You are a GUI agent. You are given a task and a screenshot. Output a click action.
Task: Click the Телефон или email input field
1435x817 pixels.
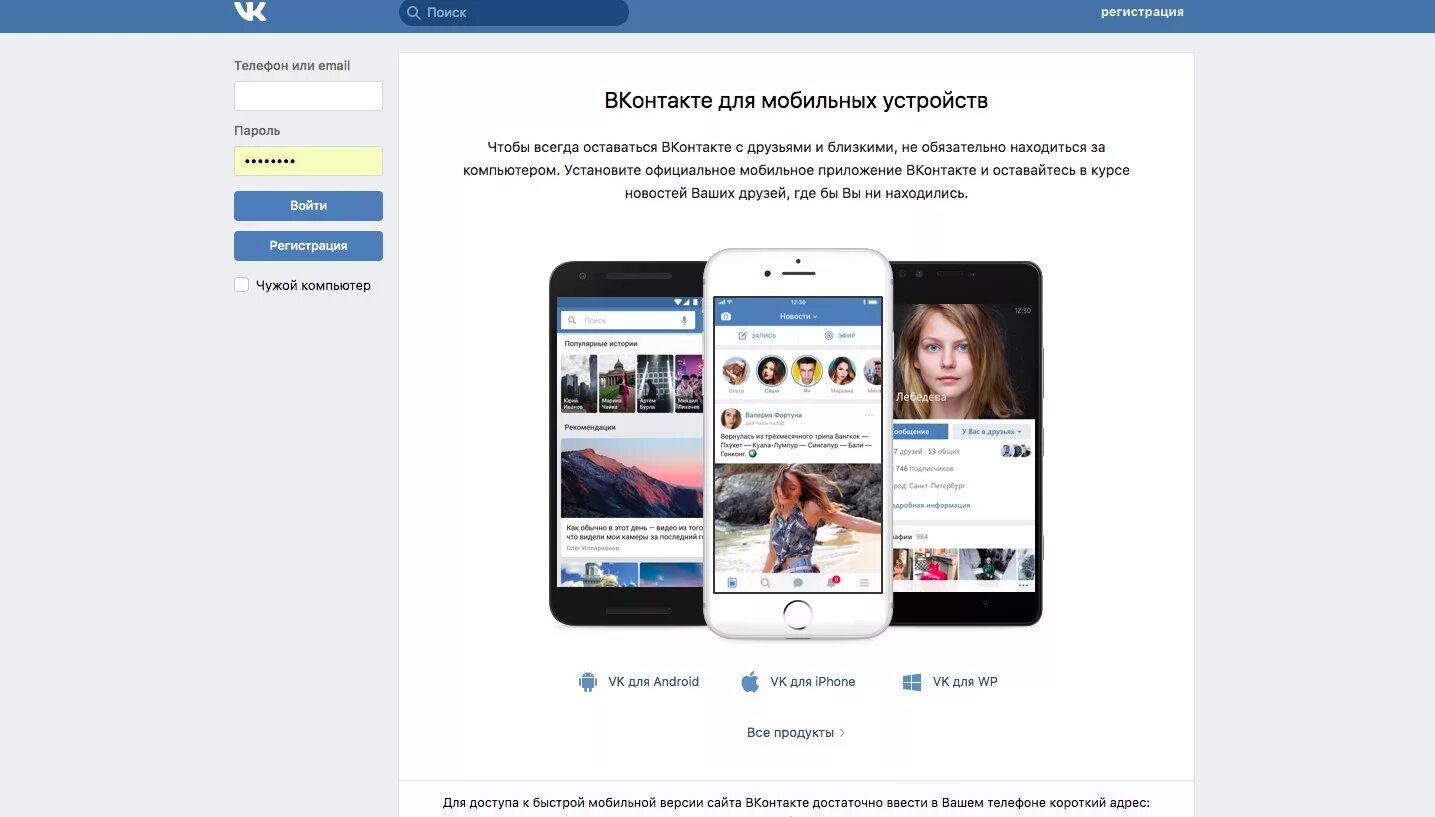pos(308,96)
